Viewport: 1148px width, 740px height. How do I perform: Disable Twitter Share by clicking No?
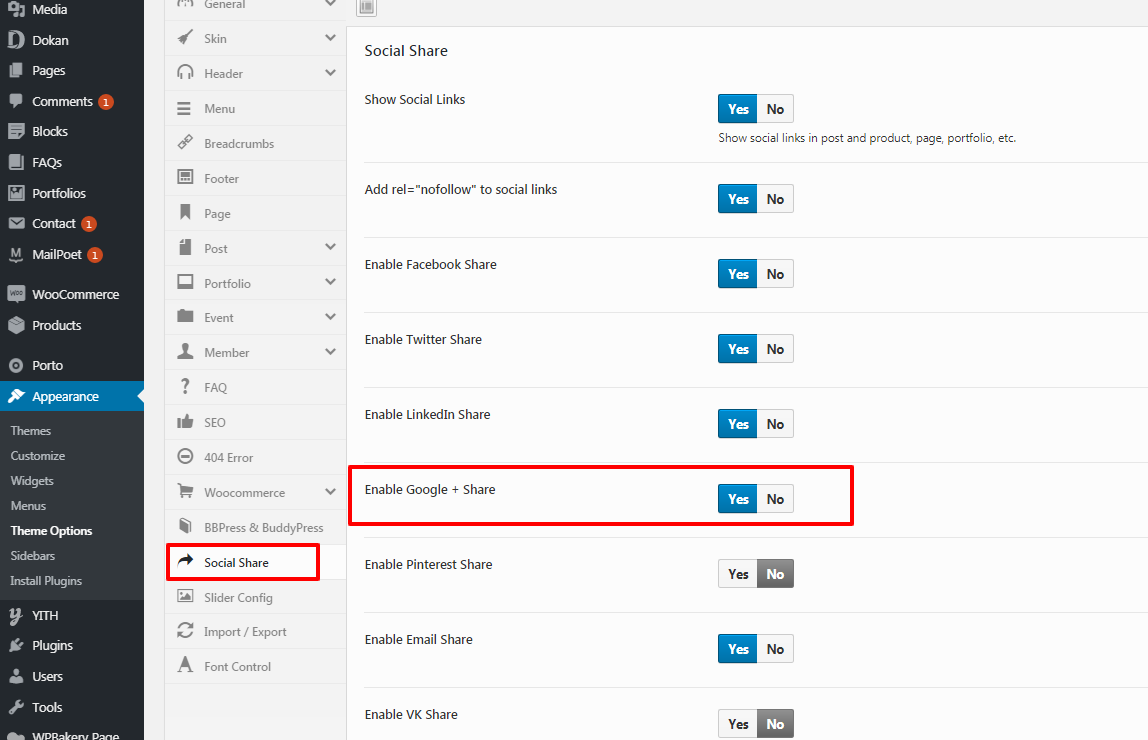(x=775, y=349)
